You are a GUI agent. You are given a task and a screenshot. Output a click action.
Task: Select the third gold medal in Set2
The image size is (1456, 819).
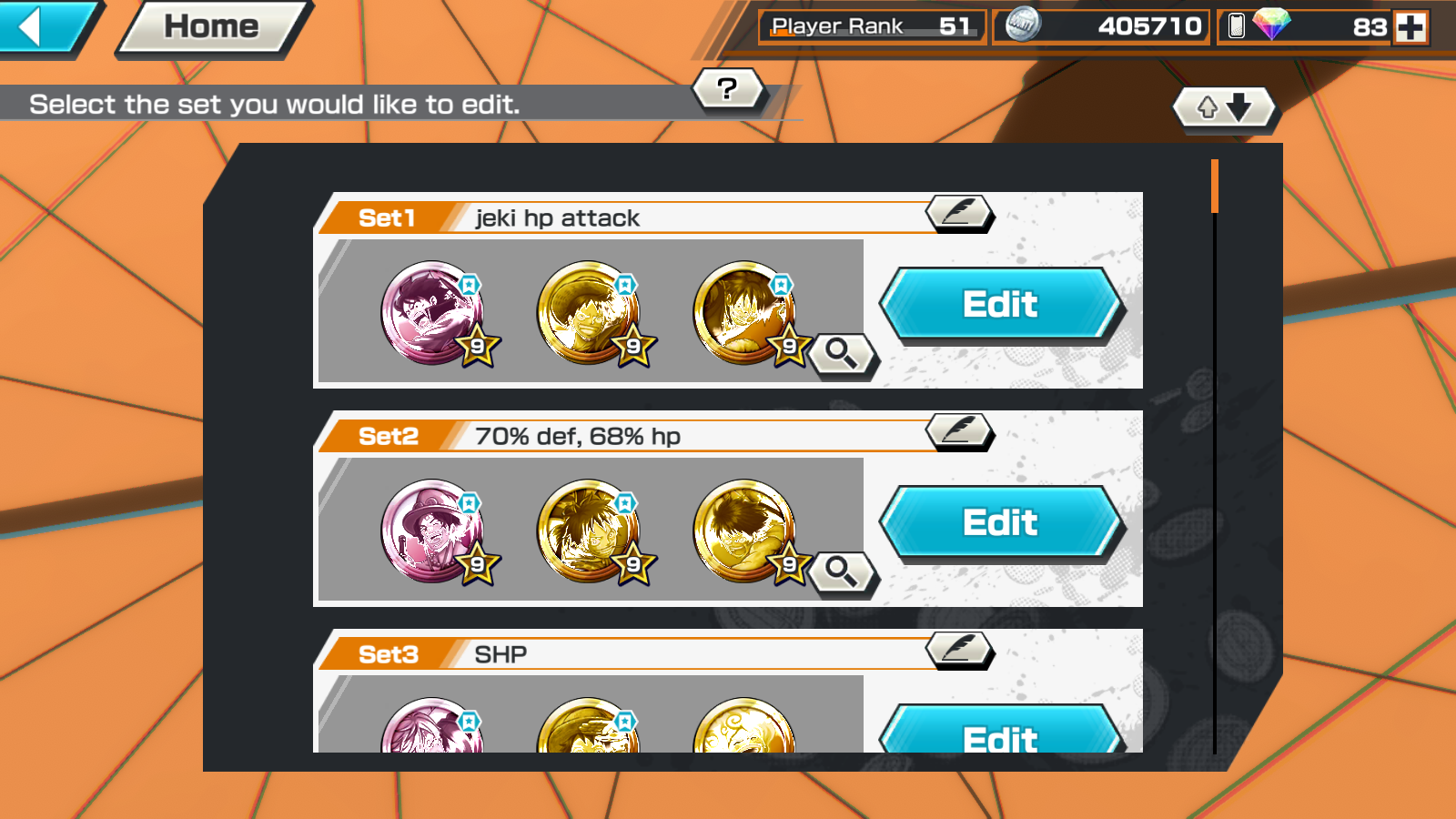click(x=746, y=531)
